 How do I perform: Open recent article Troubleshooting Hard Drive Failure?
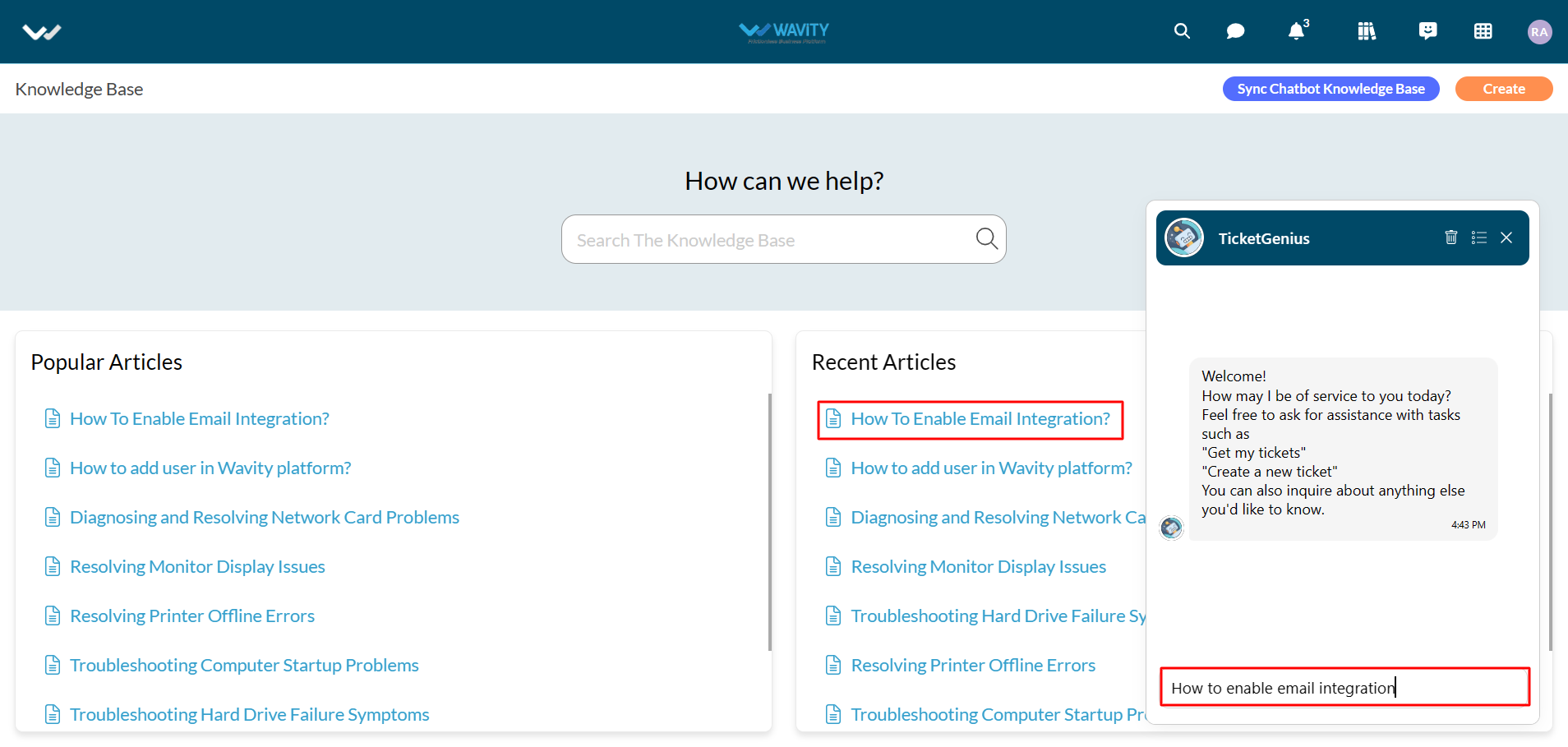(998, 616)
